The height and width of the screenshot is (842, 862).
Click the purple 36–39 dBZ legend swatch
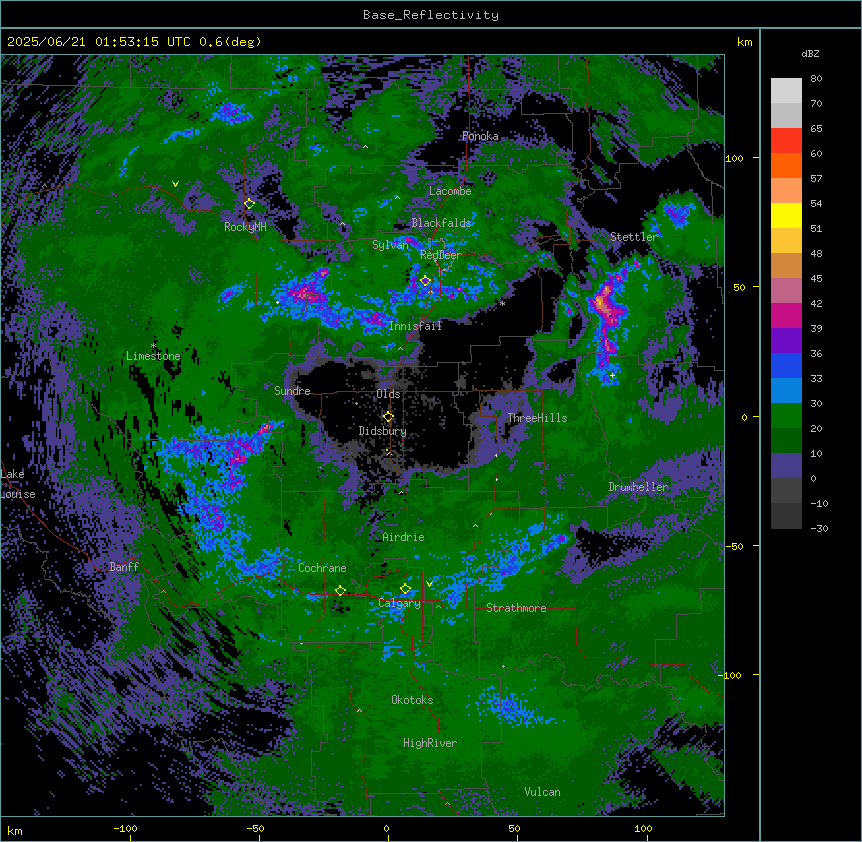786,341
